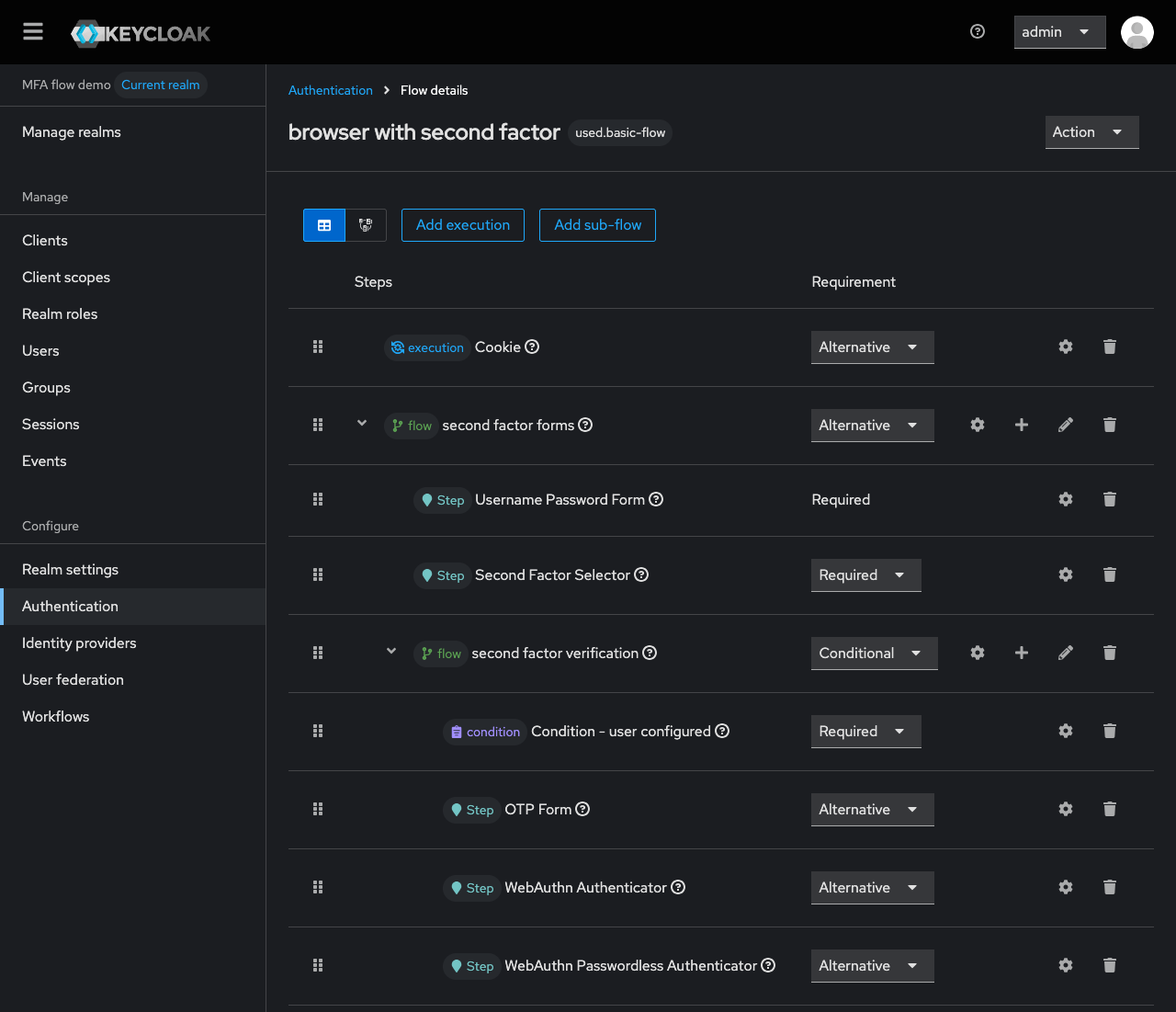Edit the second factor verification flow
Screen dimensions: 1176x1012
point(1066,653)
